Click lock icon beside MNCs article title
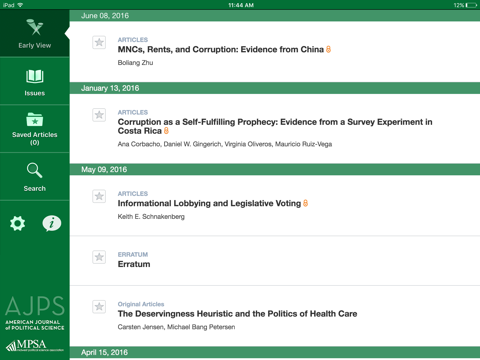This screenshot has height=360, width=480. pos(328,49)
